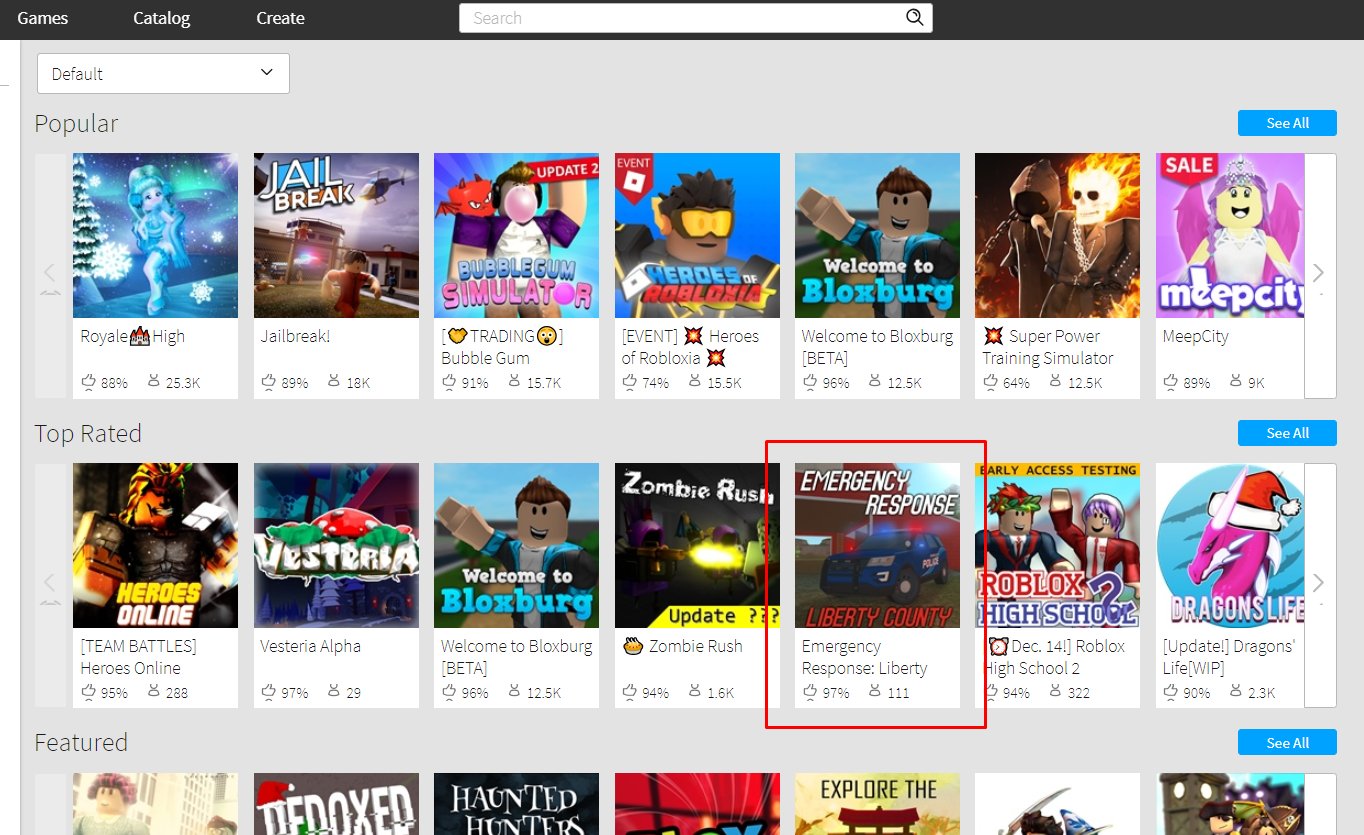
Task: Open the Dragons Life thumbnail
Action: tap(1230, 545)
